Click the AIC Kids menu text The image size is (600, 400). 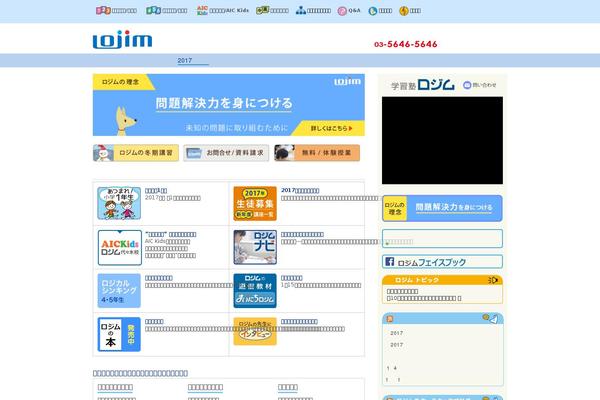click(229, 11)
